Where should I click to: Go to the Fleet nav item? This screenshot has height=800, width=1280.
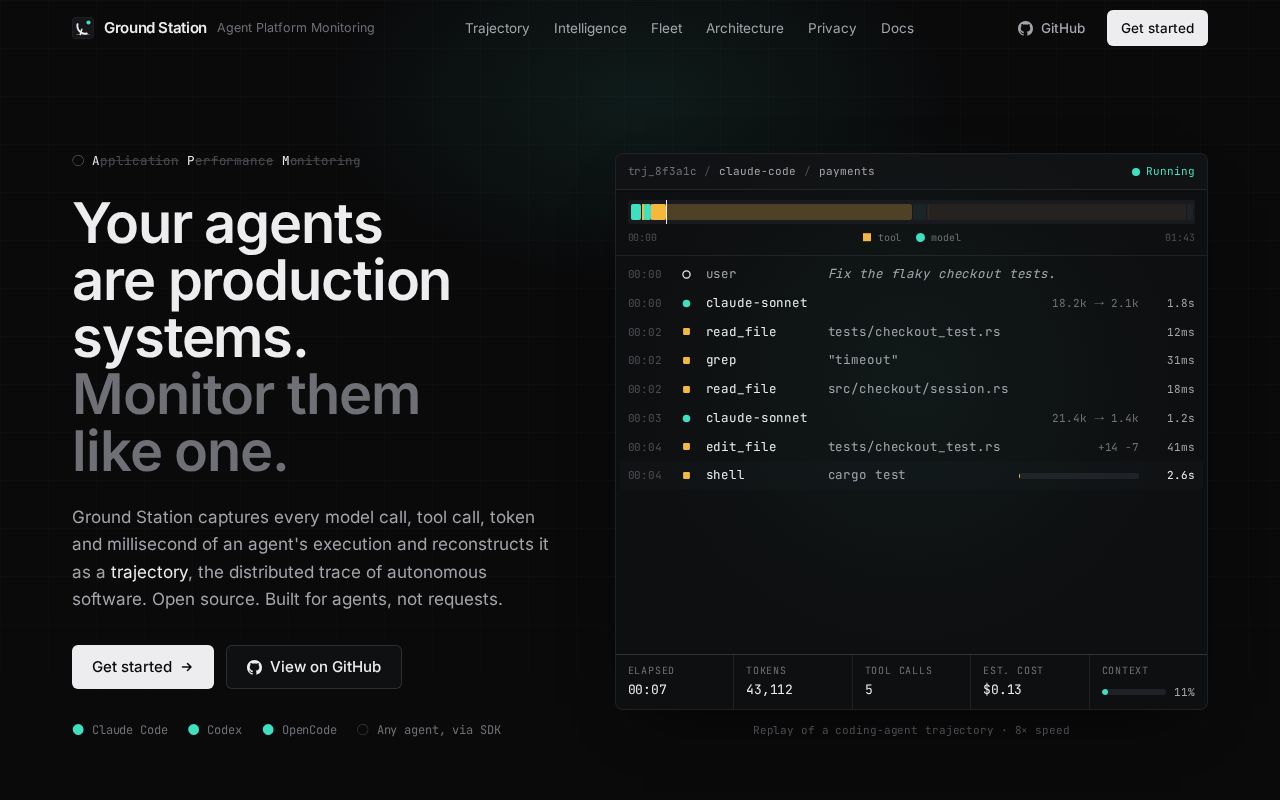(666, 28)
